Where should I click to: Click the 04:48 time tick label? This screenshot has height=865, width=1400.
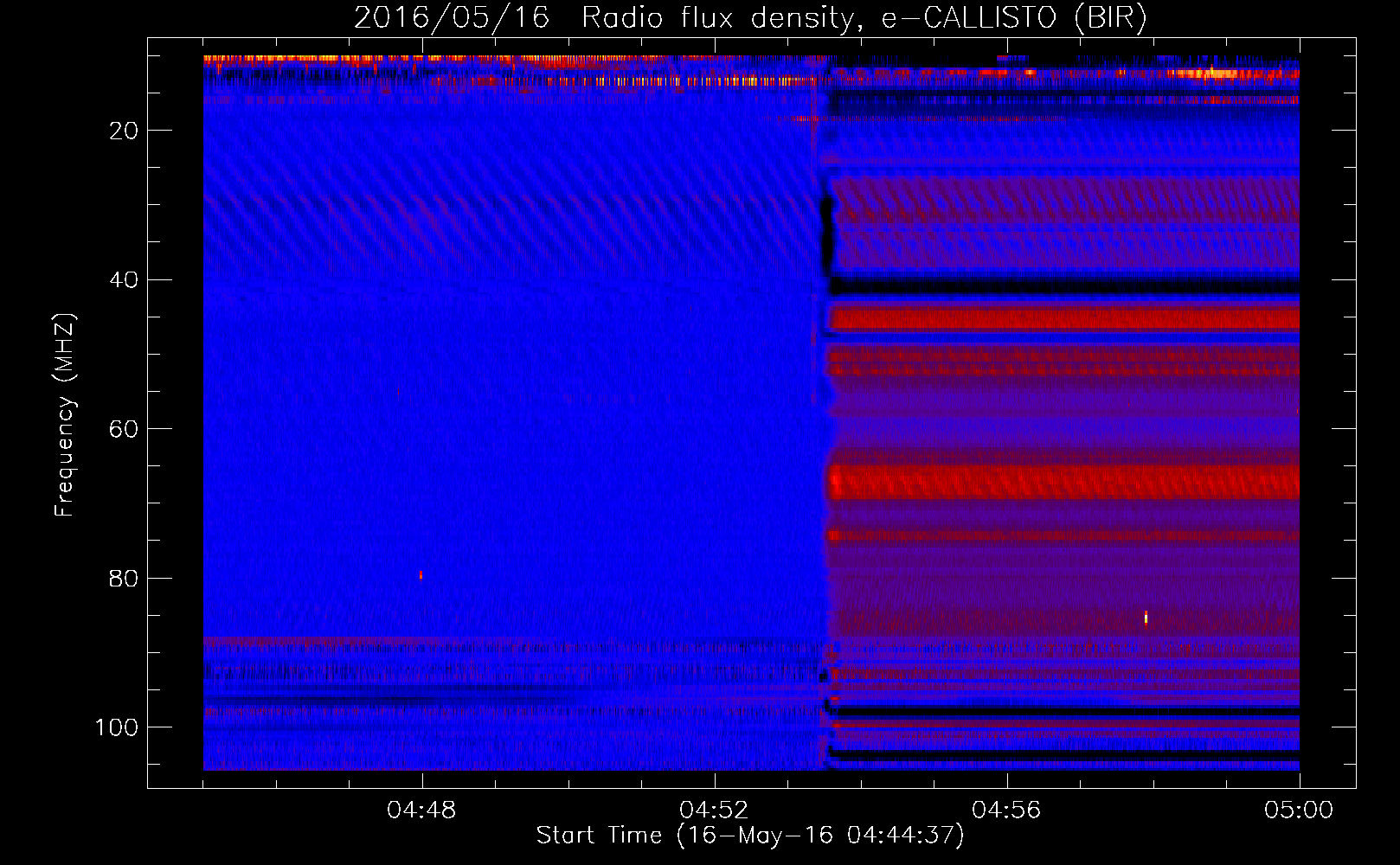pyautogui.click(x=421, y=811)
